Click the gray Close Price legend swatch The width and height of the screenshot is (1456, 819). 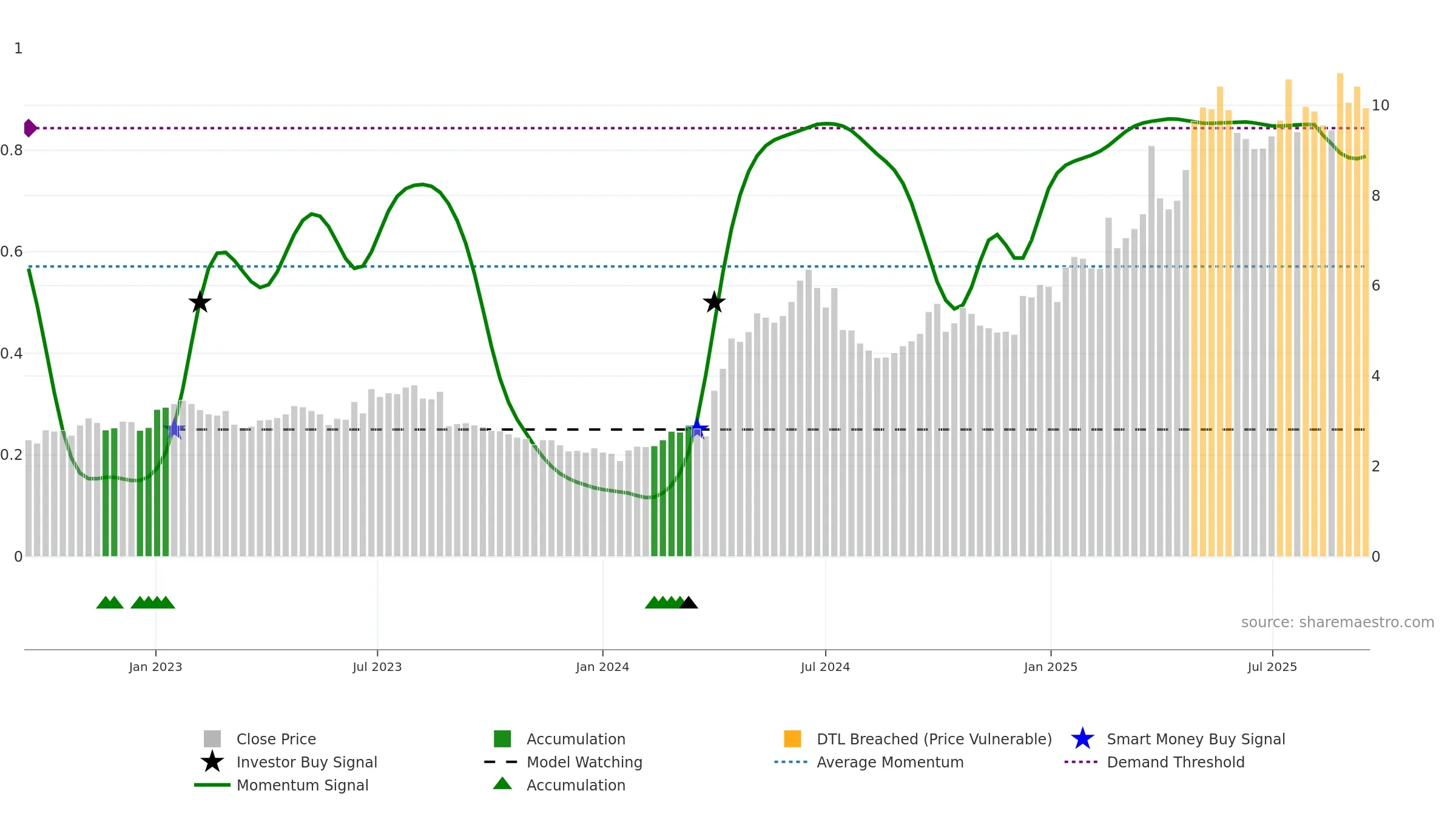tap(212, 739)
